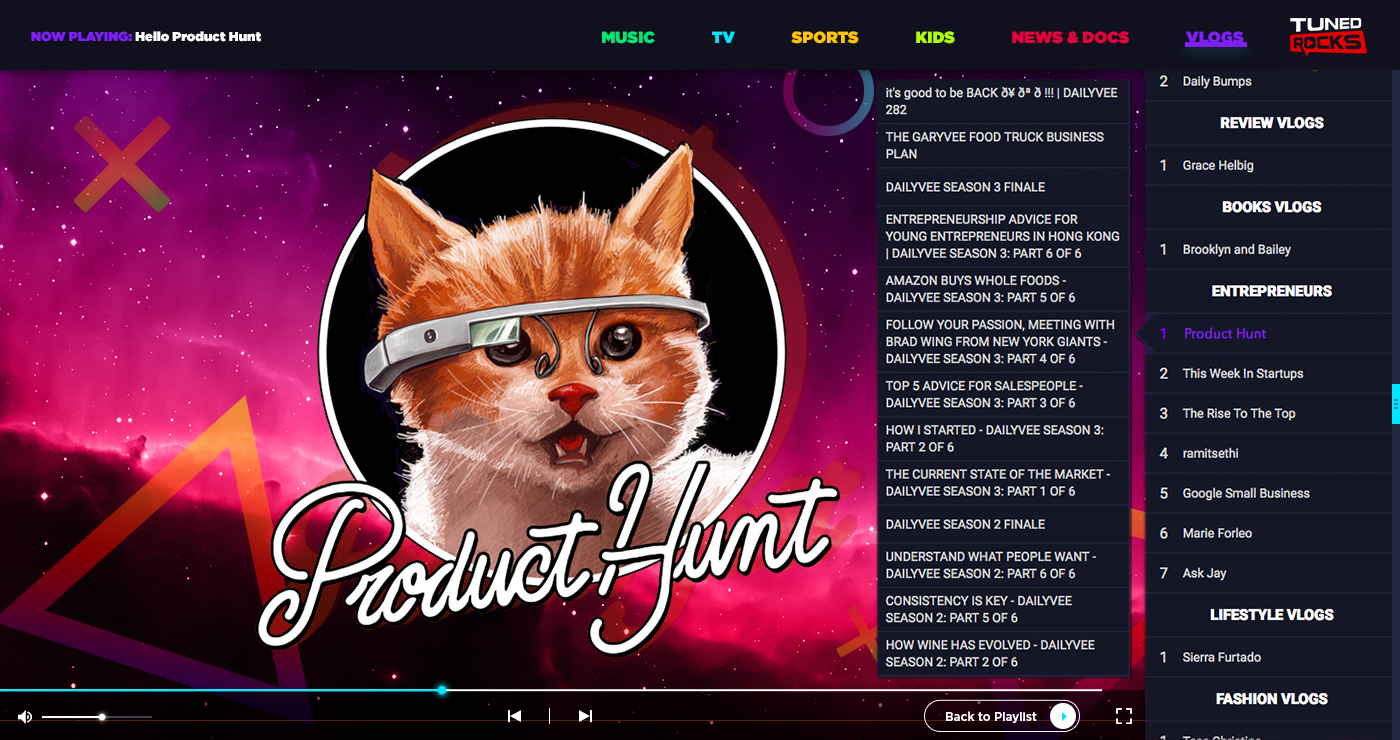This screenshot has height=740, width=1400.
Task: Play The Current State of the Market video
Action: point(1003,483)
